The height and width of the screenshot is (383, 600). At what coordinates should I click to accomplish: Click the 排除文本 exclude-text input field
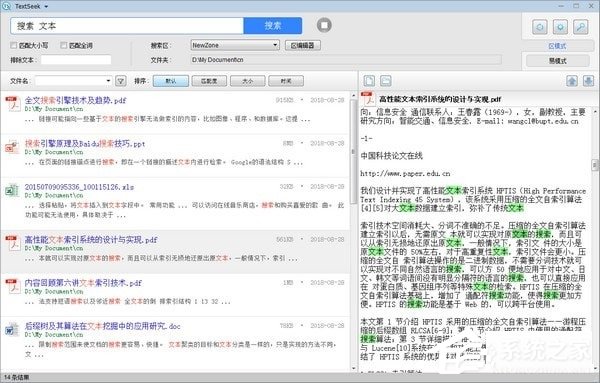[x=76, y=60]
